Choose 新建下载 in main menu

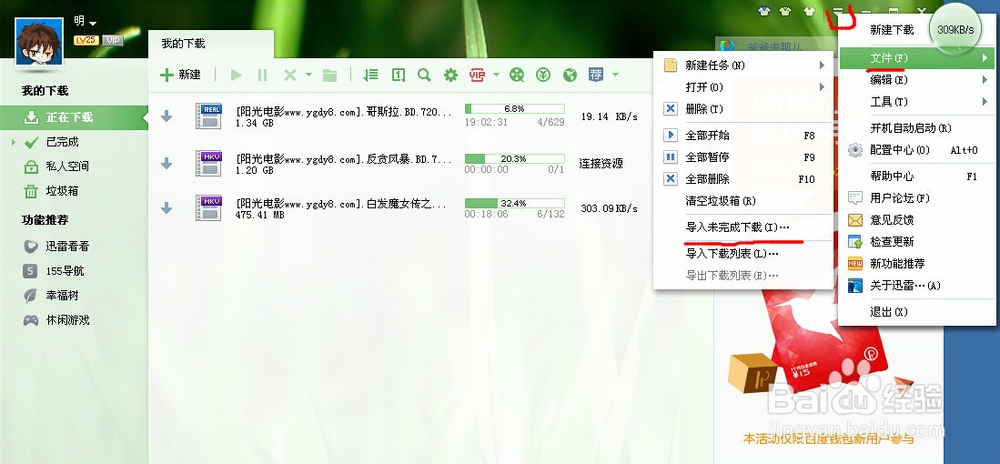[x=892, y=30]
